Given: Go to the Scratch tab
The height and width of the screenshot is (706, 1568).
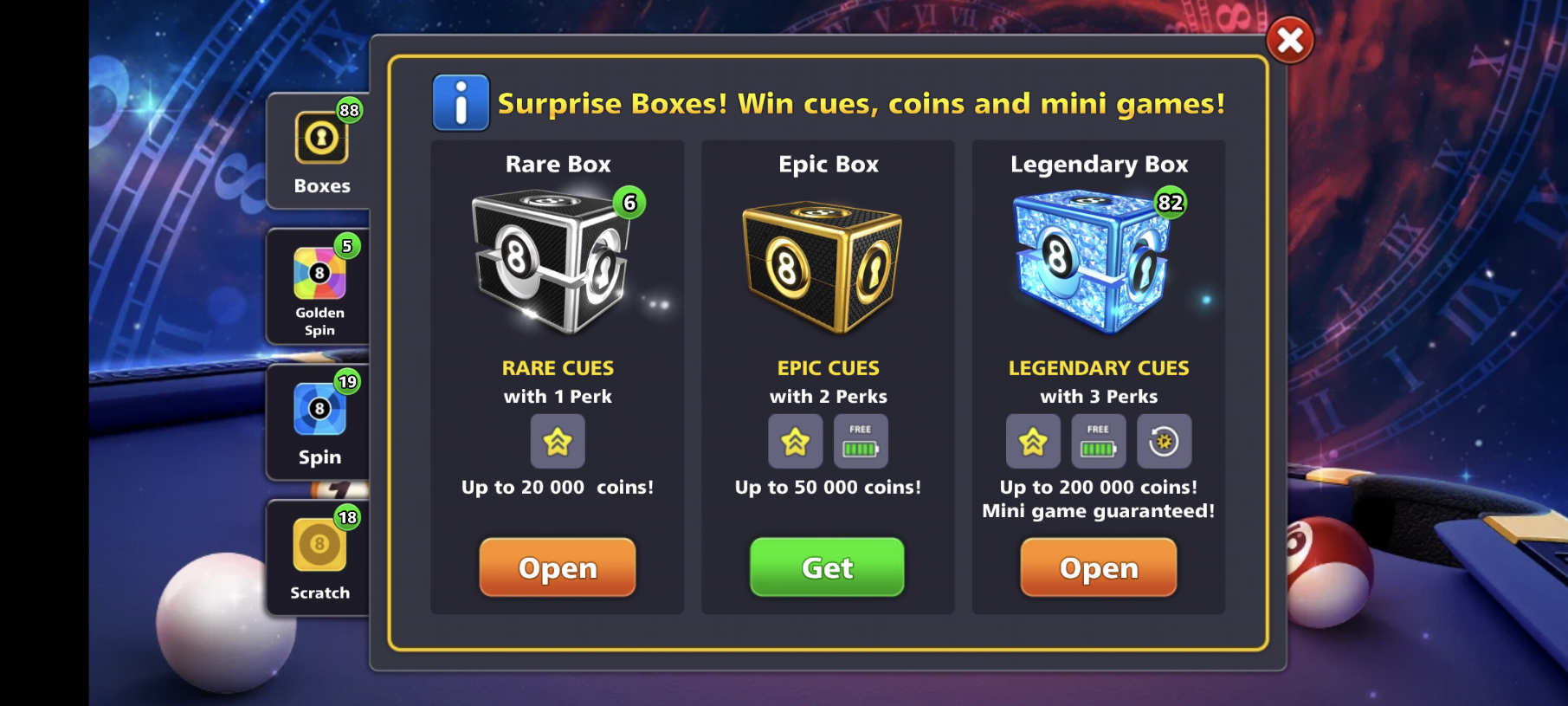Looking at the screenshot, I should [319, 558].
